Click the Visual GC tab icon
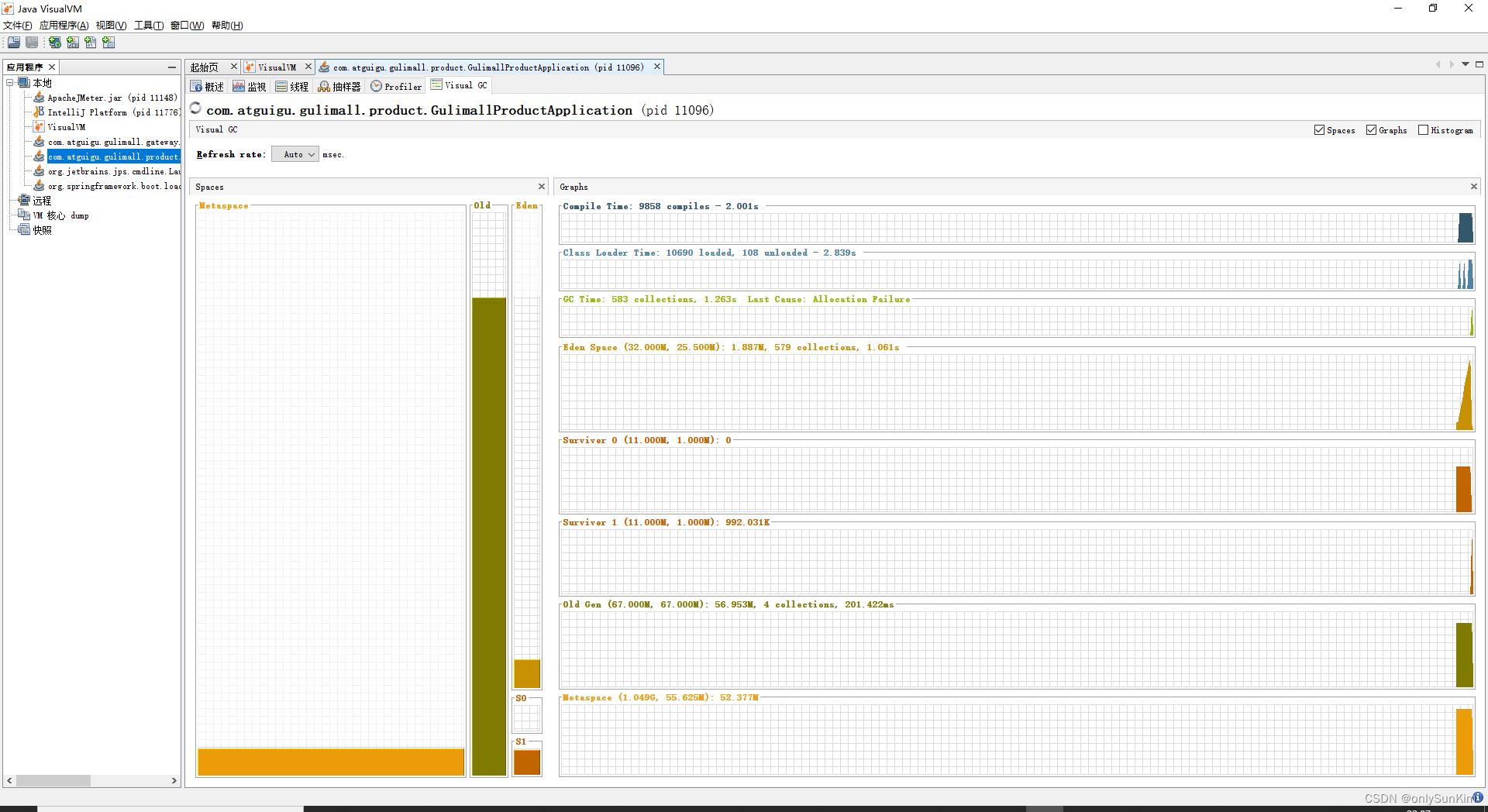1488x812 pixels. coord(436,85)
